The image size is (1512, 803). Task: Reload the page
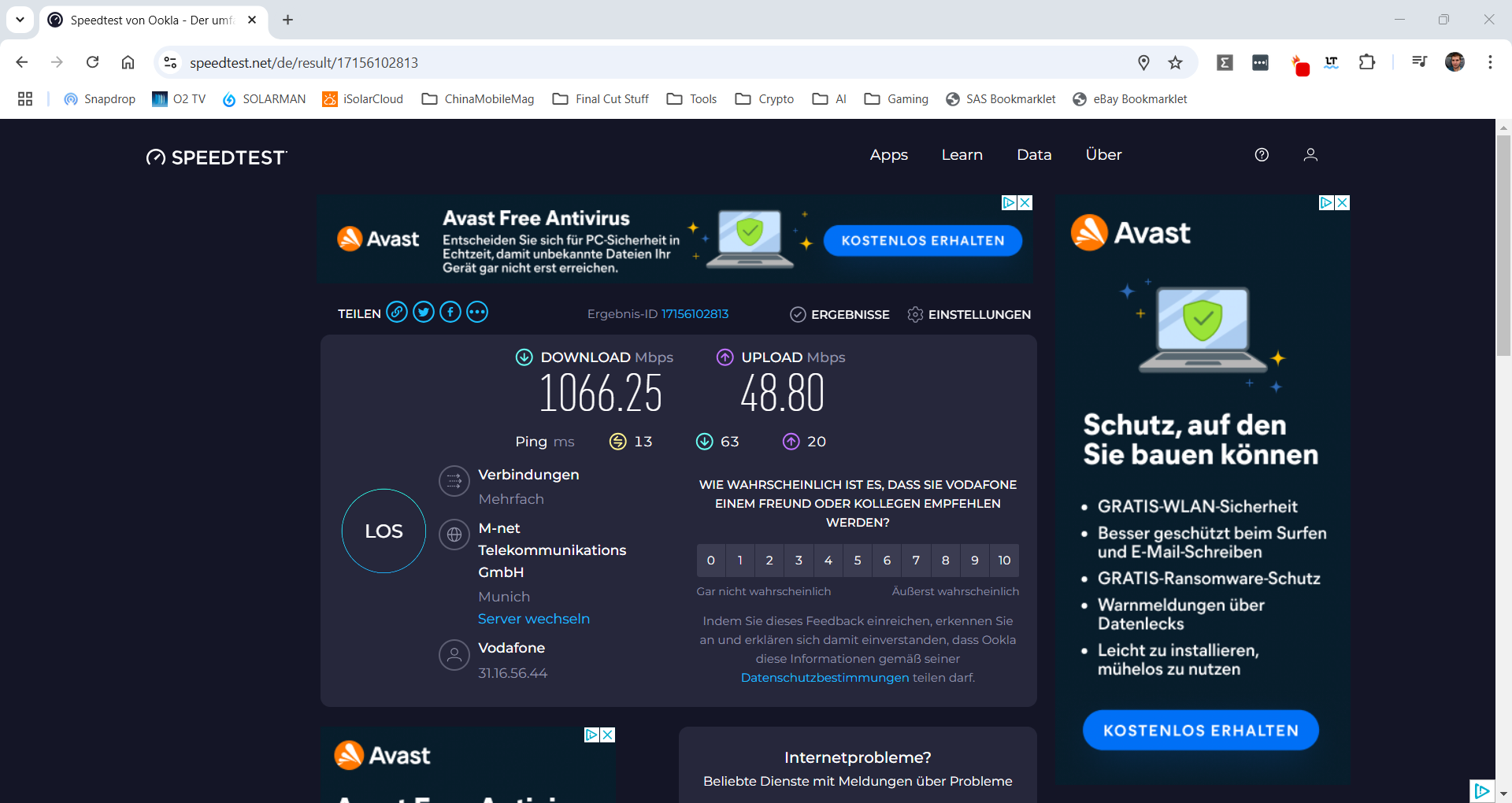pyautogui.click(x=93, y=62)
